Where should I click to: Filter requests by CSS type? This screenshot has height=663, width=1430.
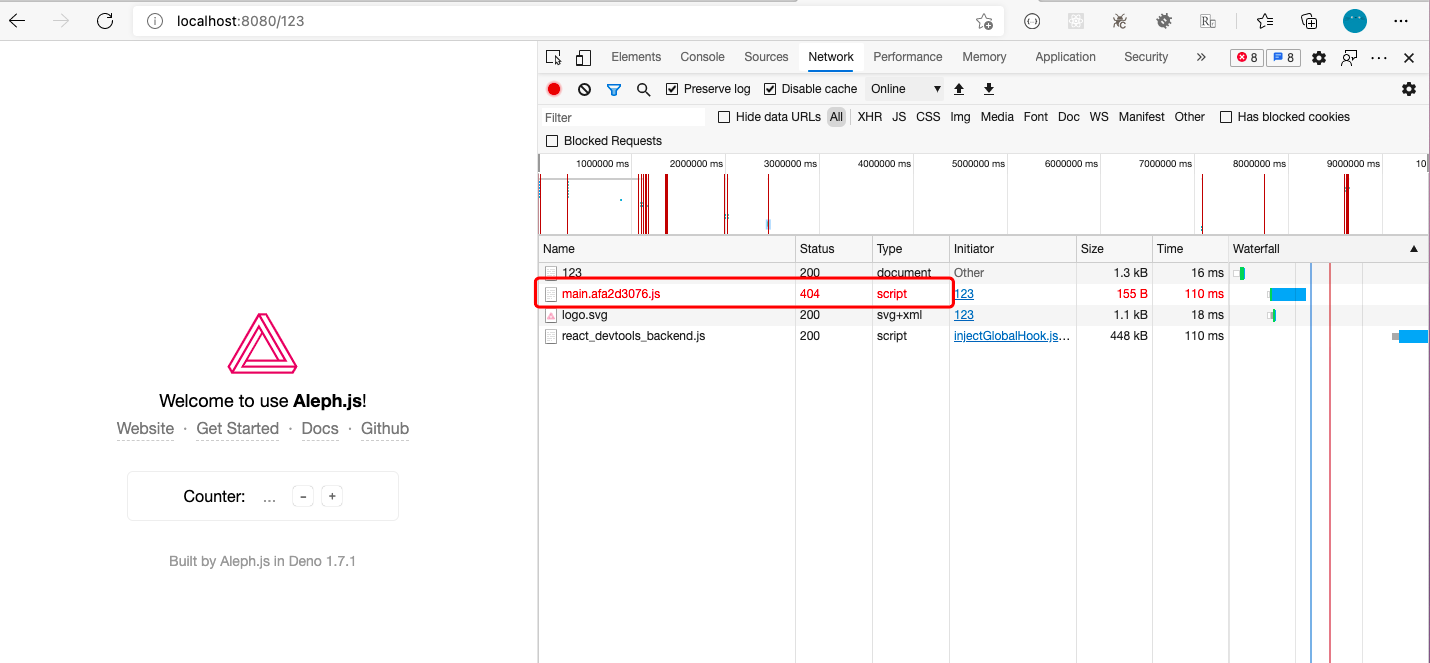(x=929, y=117)
